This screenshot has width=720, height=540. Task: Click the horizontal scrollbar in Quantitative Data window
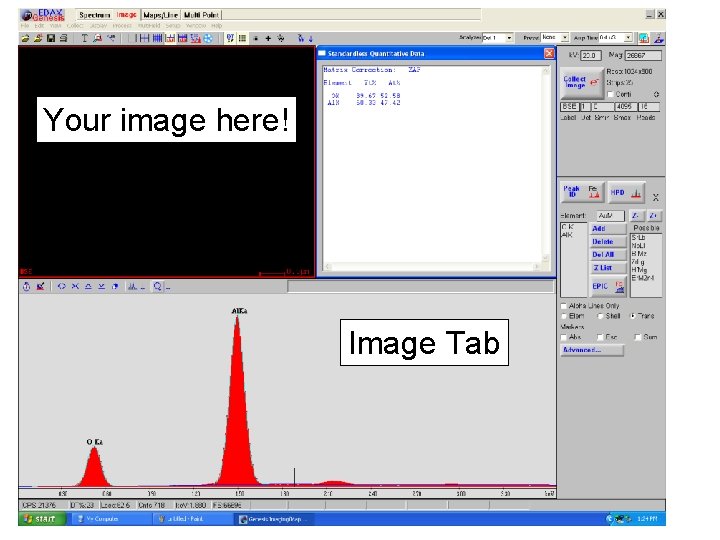[x=433, y=266]
